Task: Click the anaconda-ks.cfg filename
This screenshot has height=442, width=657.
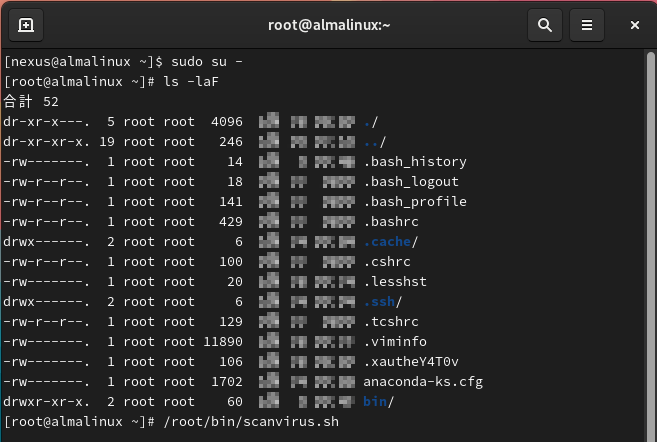Action: pyautogui.click(x=423, y=382)
